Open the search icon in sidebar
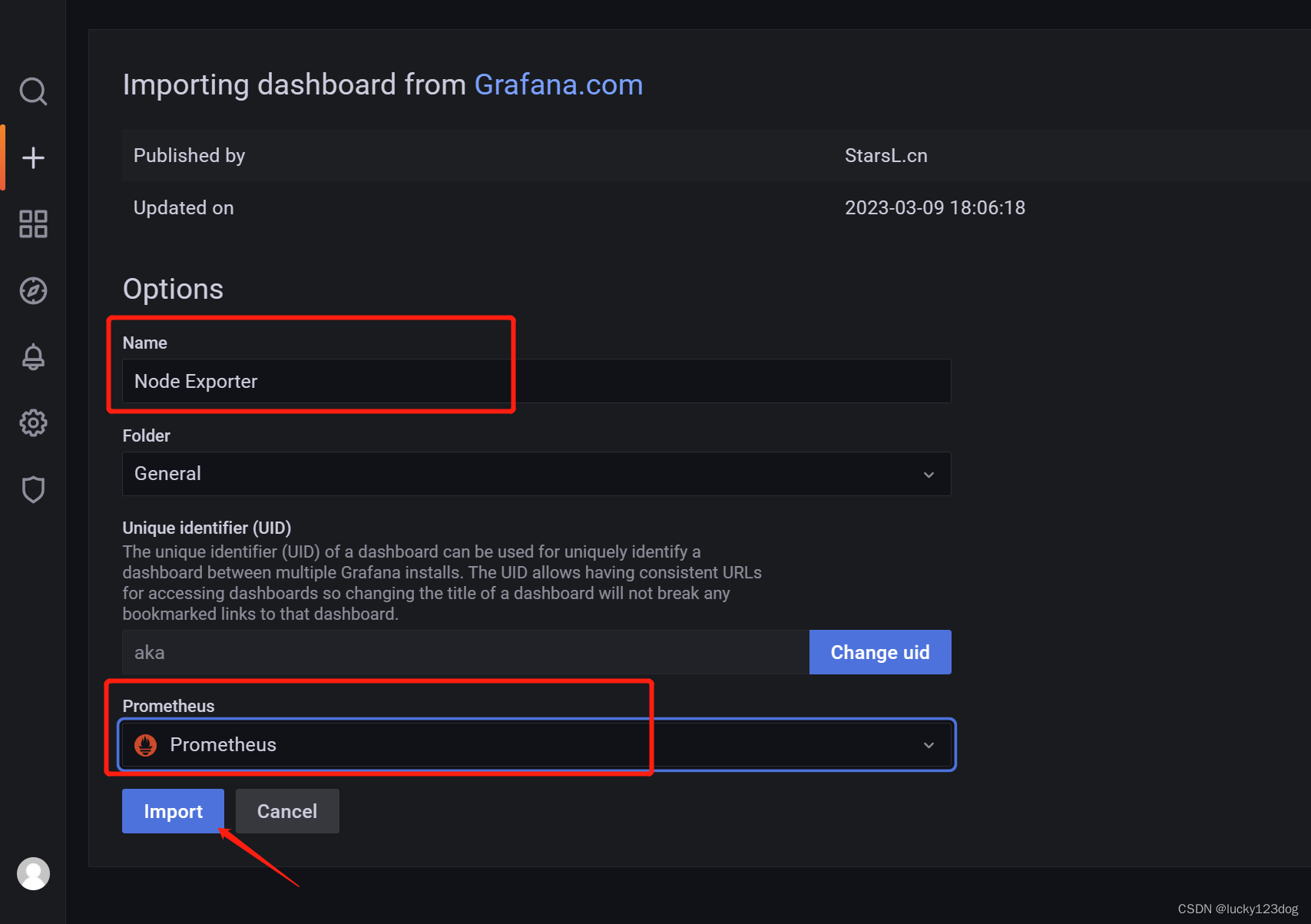The image size is (1311, 924). pyautogui.click(x=33, y=91)
